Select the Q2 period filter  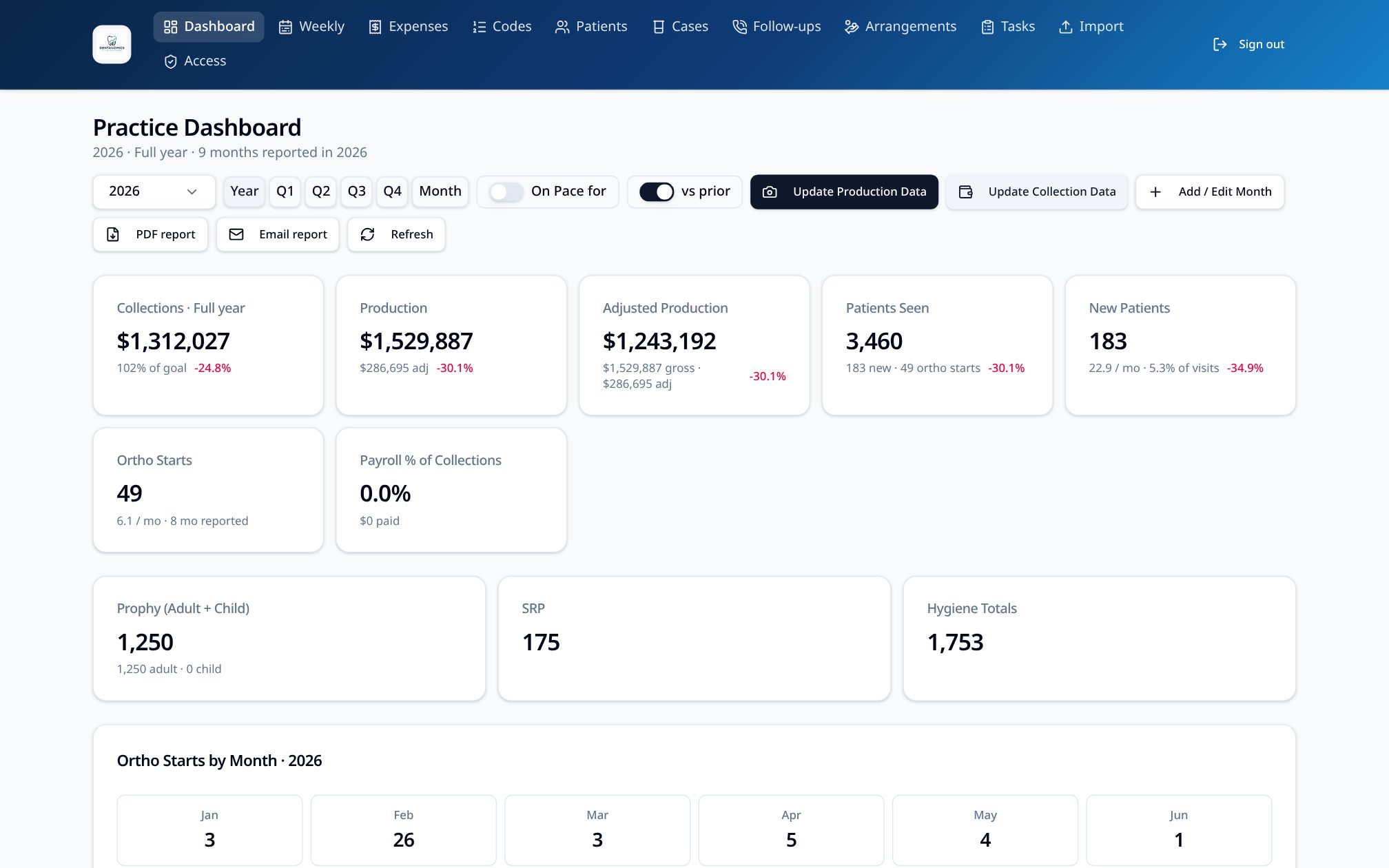pyautogui.click(x=320, y=191)
